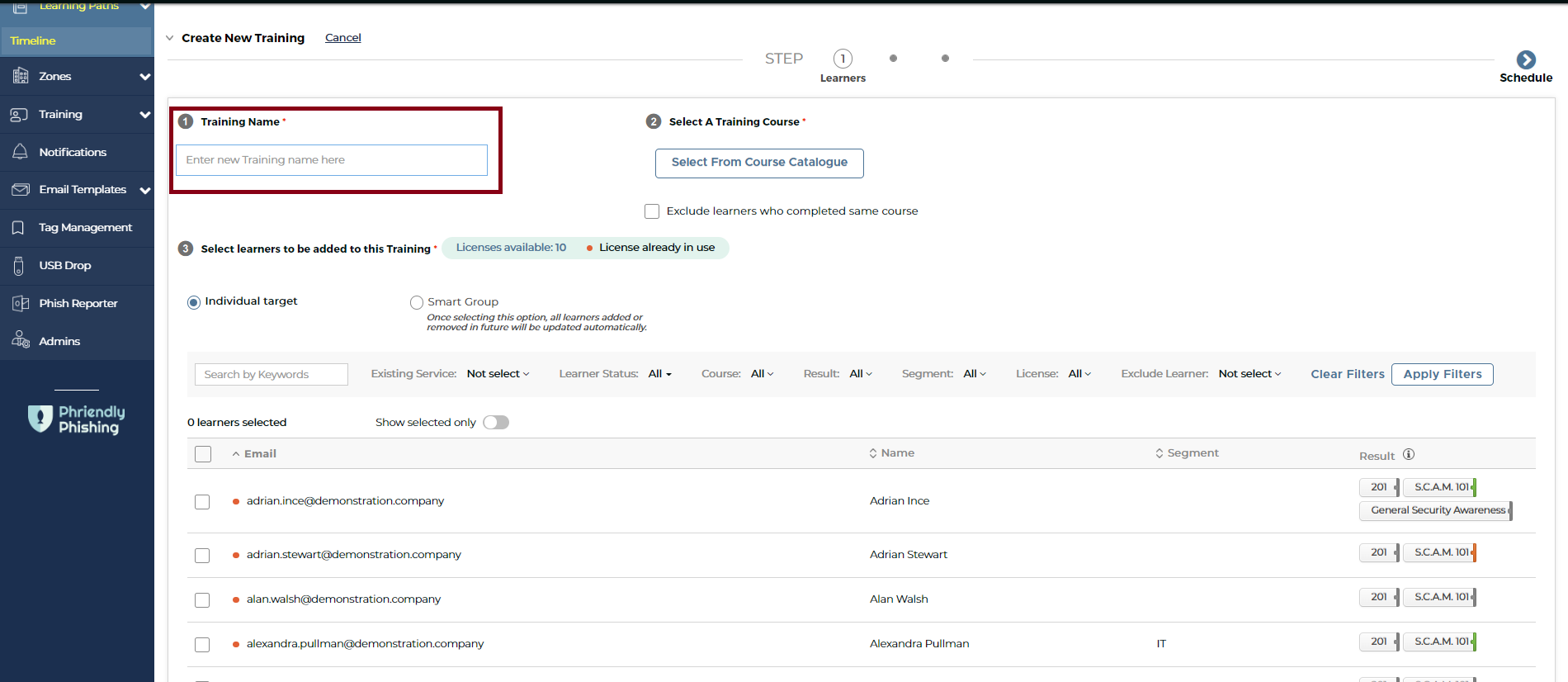This screenshot has height=682, width=1568.
Task: Check the adrian.stewart learner checkbox
Action: pyautogui.click(x=202, y=556)
